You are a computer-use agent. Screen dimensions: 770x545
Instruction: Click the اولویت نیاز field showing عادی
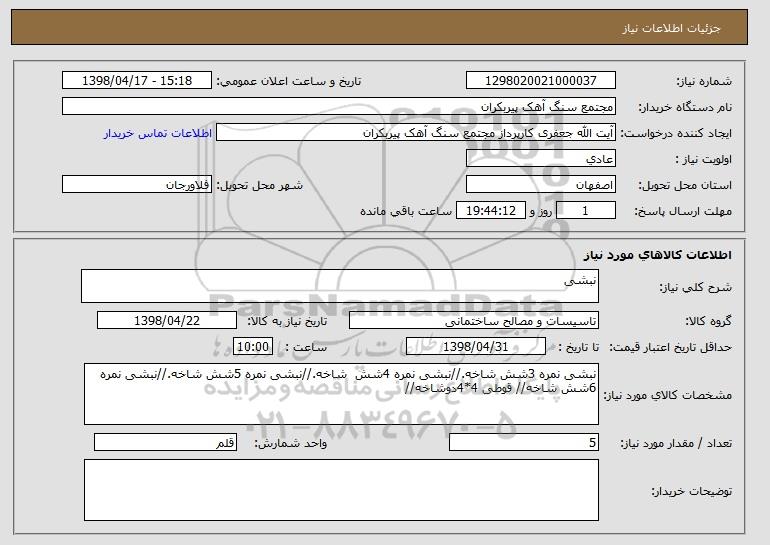pyautogui.click(x=541, y=159)
